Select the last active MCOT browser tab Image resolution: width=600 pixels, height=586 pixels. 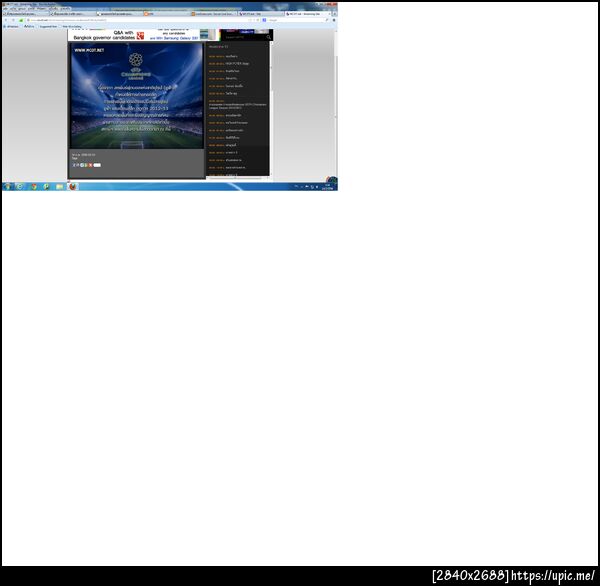click(x=306, y=14)
